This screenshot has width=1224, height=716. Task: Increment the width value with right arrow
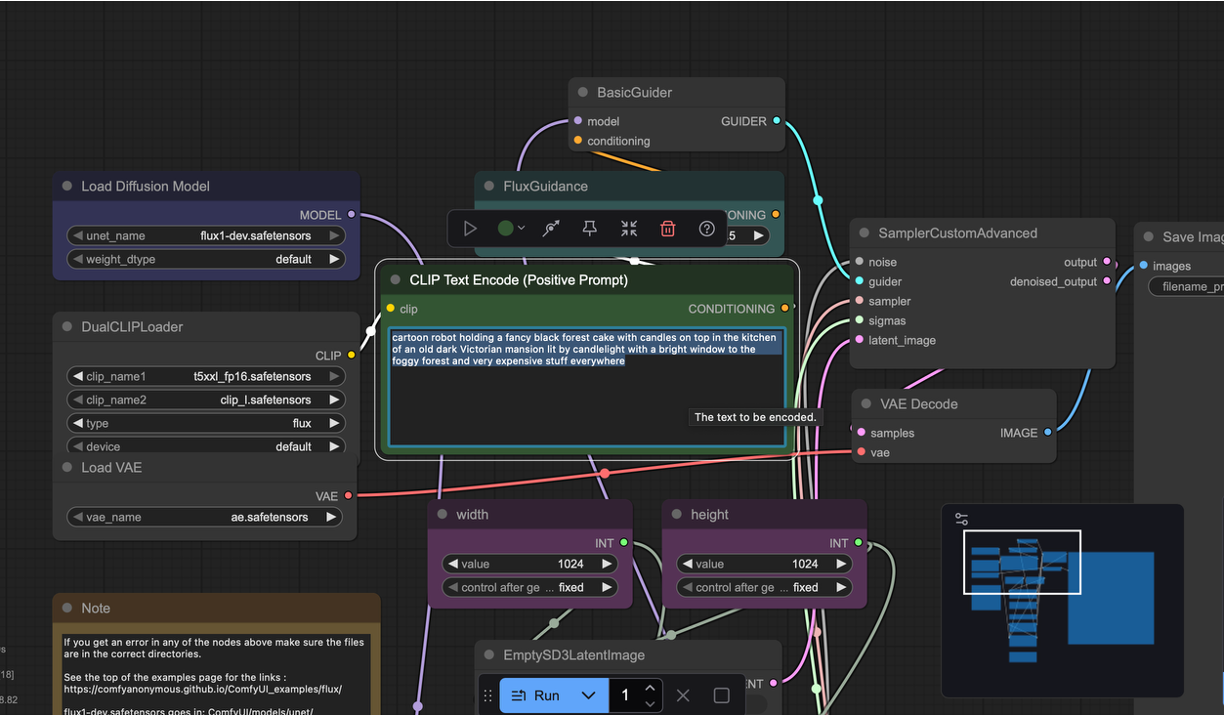coord(606,564)
